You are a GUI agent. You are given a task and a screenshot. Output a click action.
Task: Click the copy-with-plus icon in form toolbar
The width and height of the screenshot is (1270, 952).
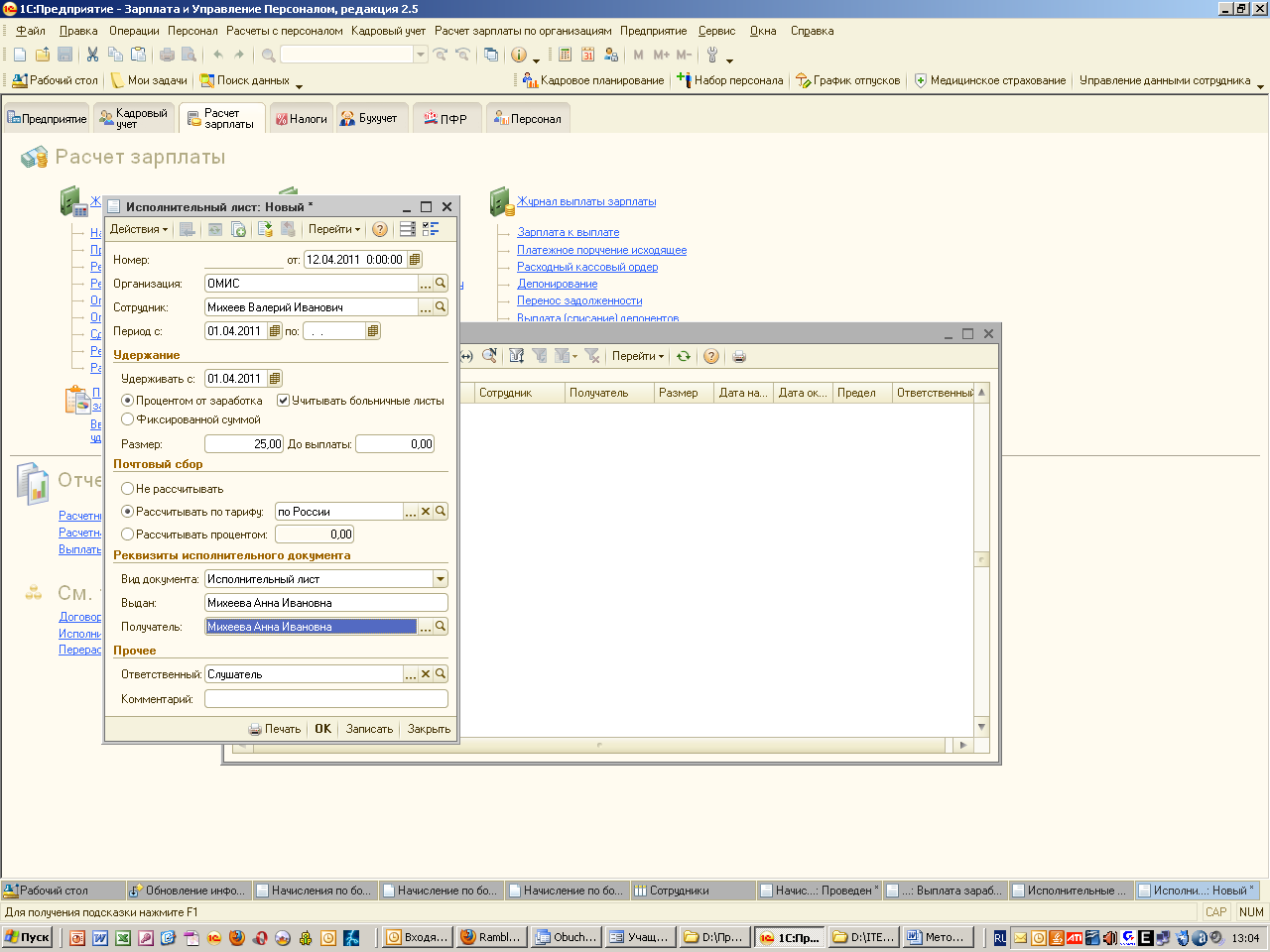[x=239, y=229]
